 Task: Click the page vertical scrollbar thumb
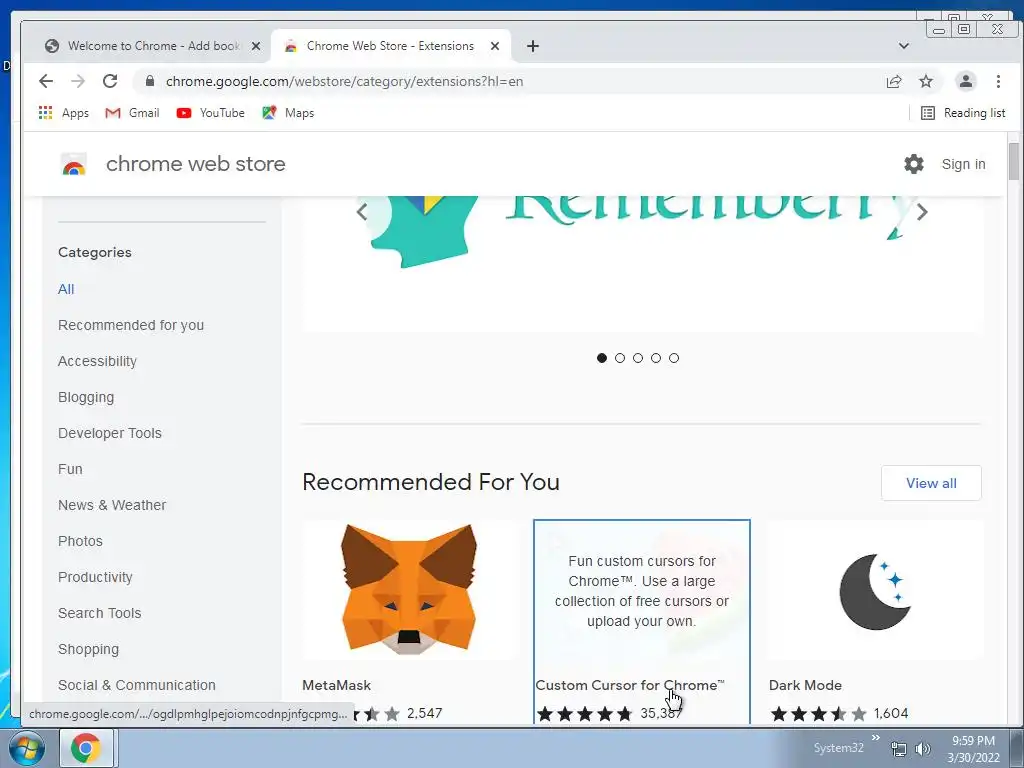1013,161
